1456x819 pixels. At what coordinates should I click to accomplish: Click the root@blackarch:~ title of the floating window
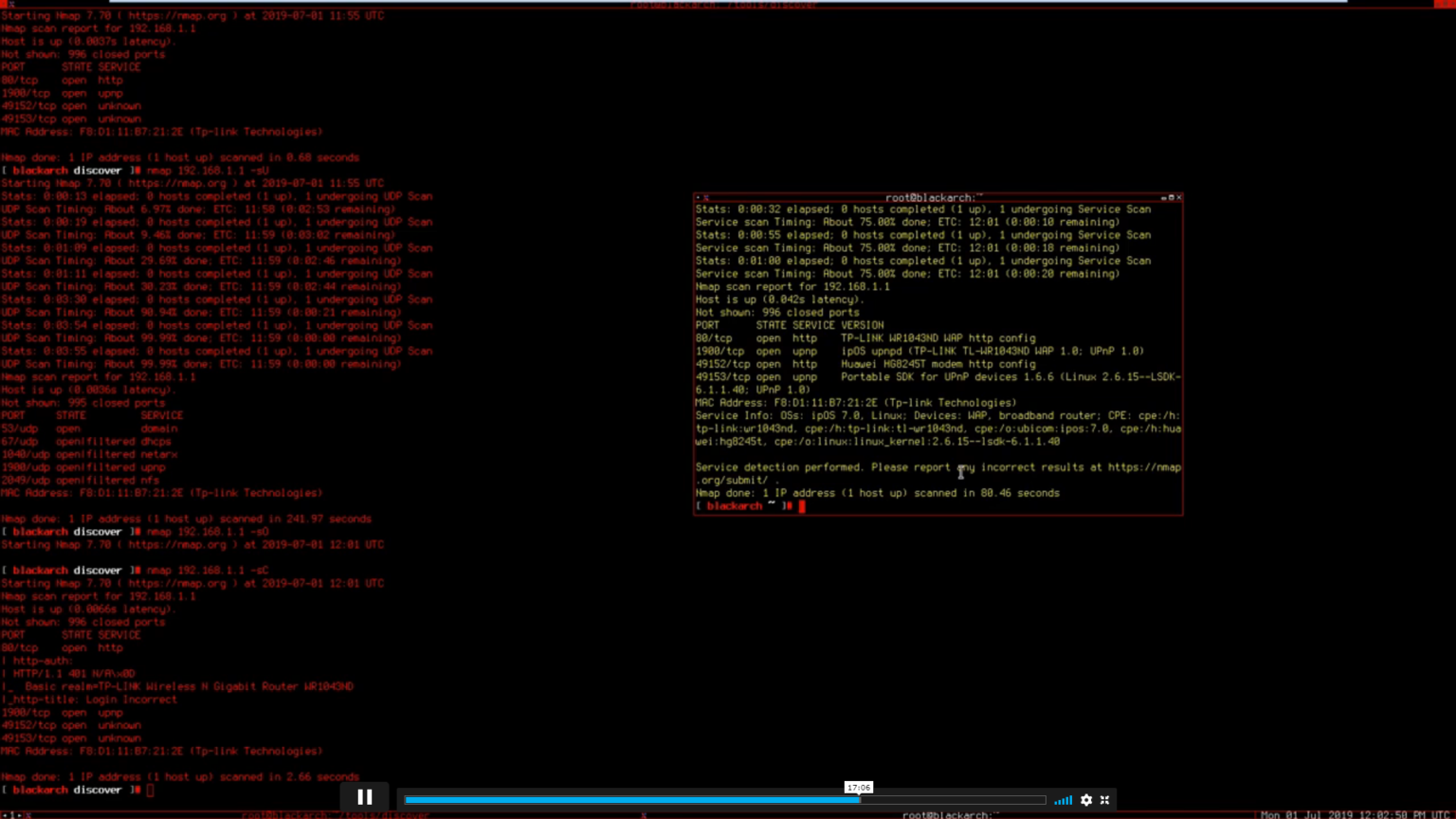pyautogui.click(x=933, y=197)
